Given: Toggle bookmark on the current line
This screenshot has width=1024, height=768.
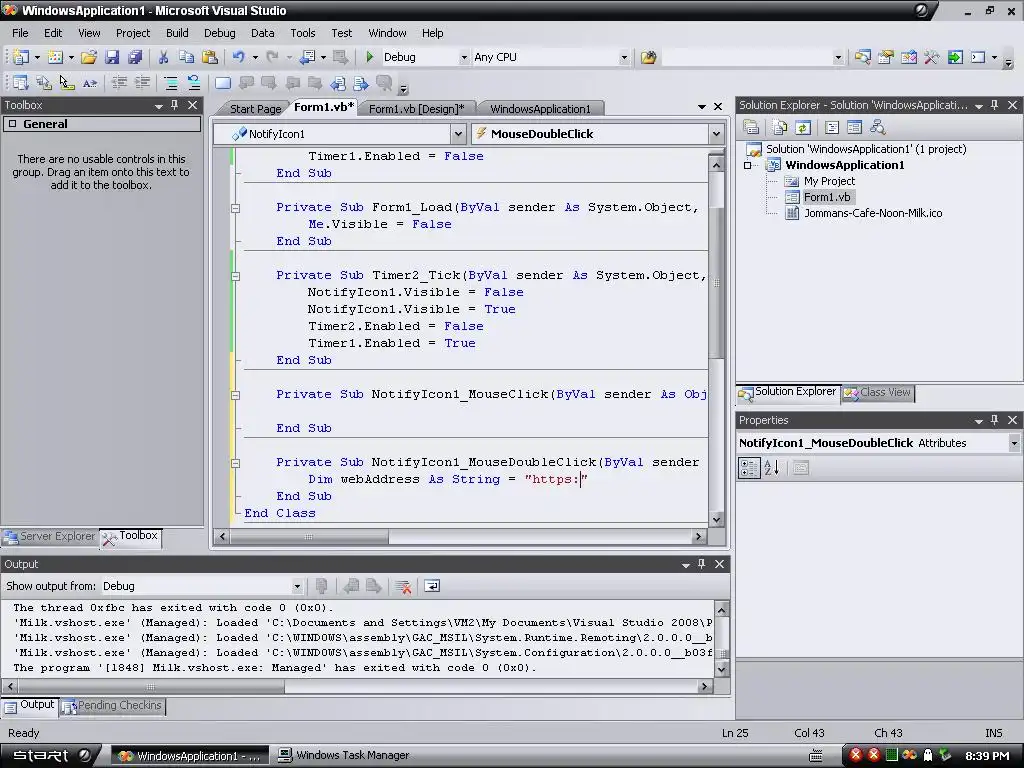Looking at the screenshot, I should point(223,83).
